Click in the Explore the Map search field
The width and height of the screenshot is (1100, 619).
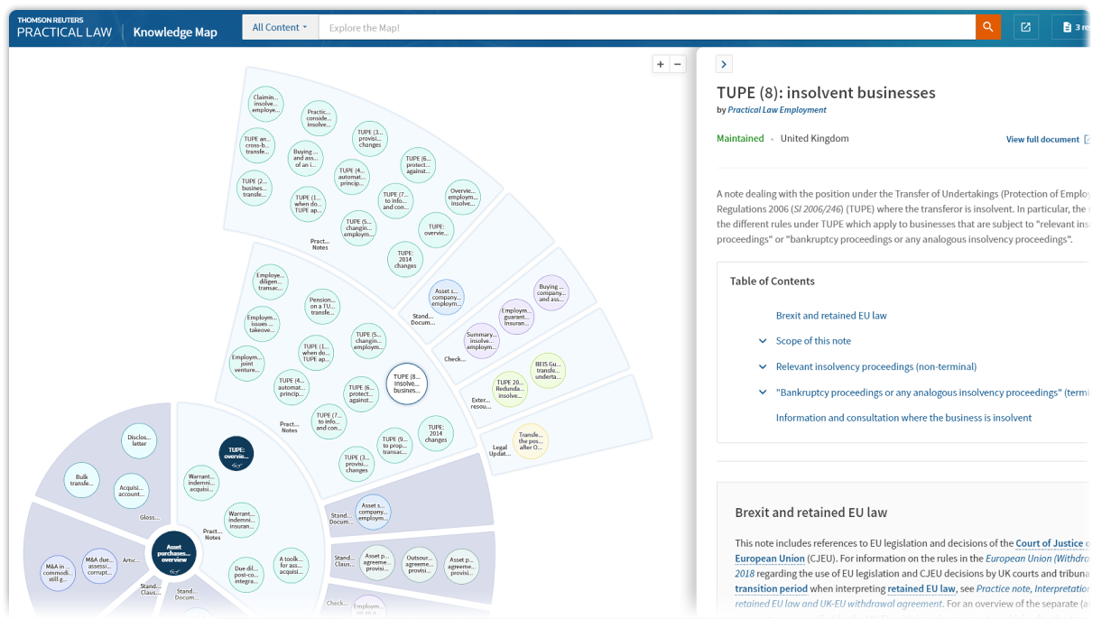coord(645,27)
